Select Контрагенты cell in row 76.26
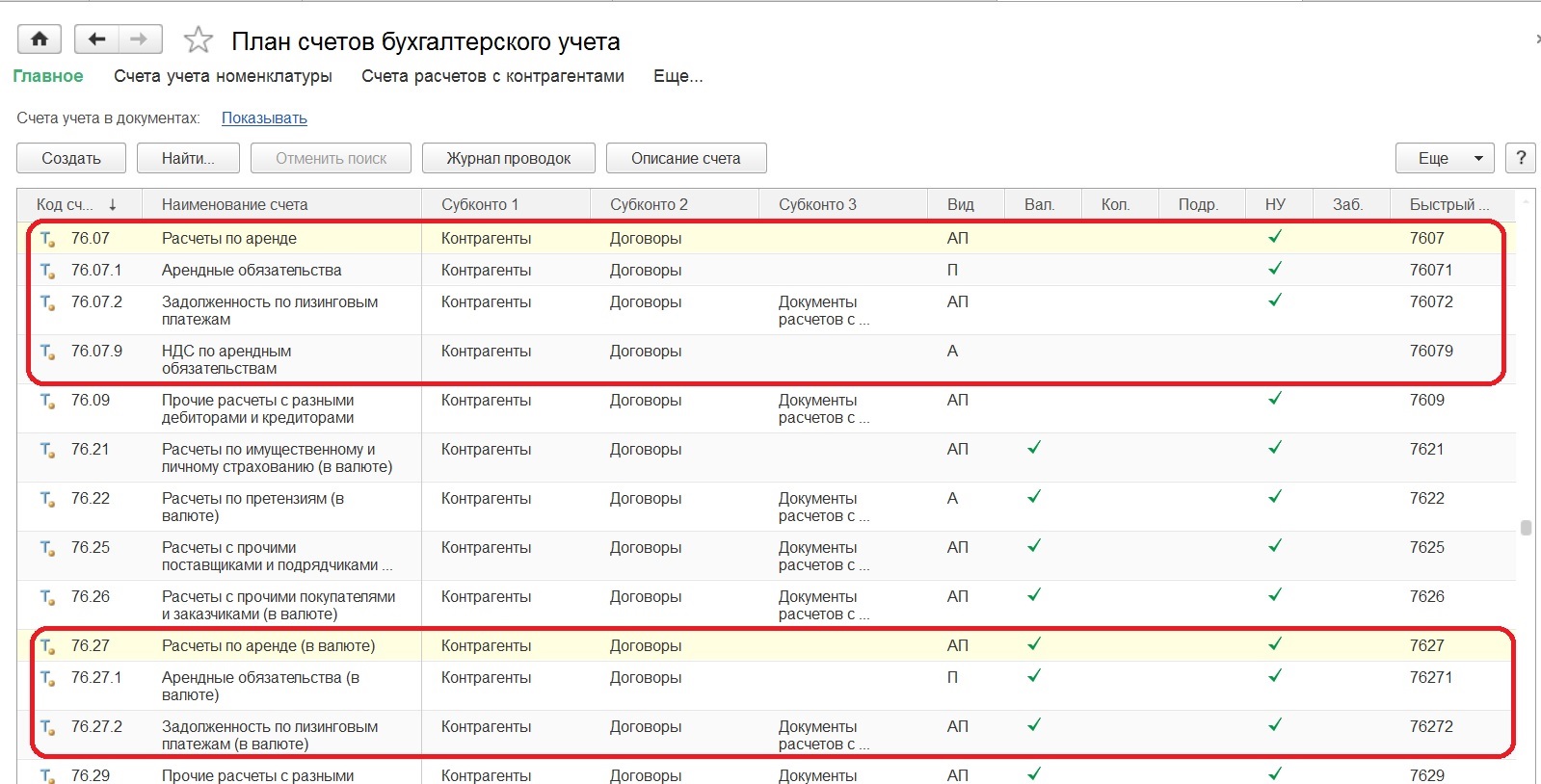This screenshot has width=1541, height=784. point(506,605)
